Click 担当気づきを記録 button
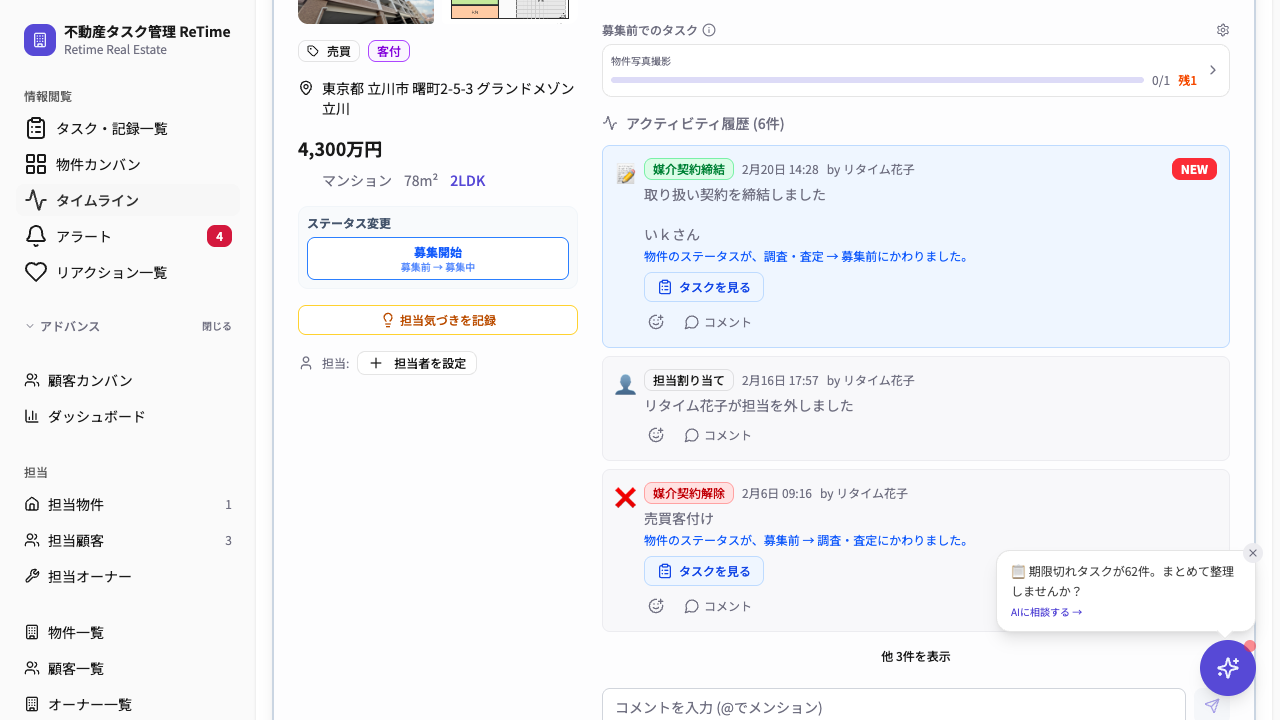1280x720 pixels. pos(438,320)
